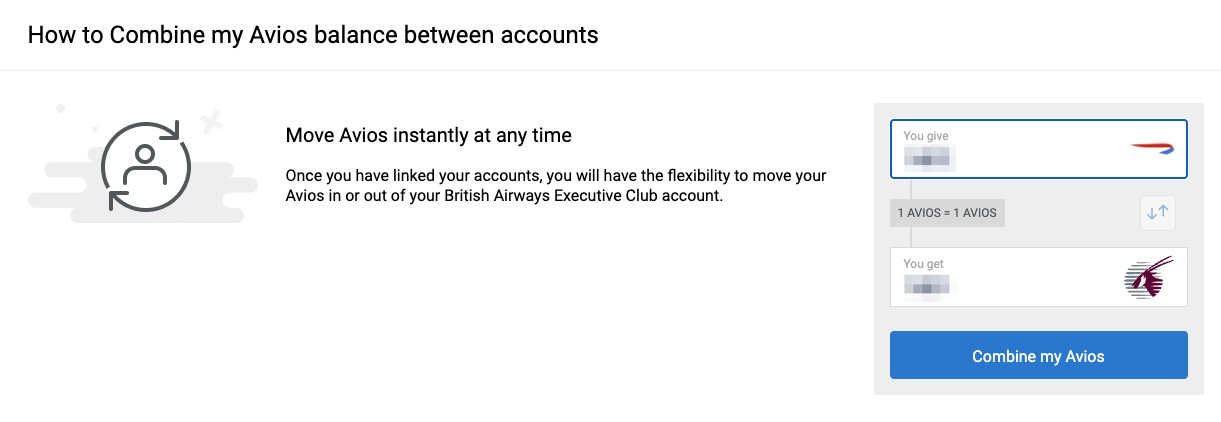The width and height of the screenshot is (1221, 422).
Task: Click the plus decoration near illustration
Action: tap(211, 124)
